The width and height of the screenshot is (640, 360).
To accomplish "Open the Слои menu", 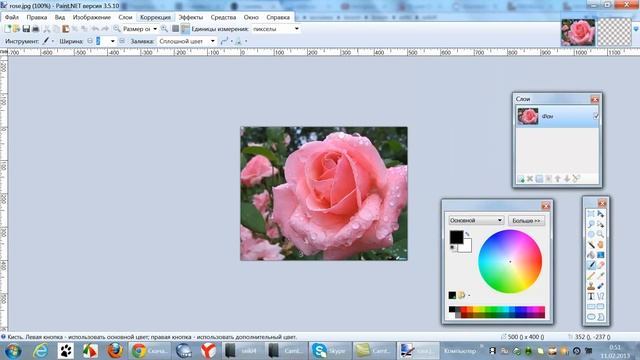I will click(125, 17).
